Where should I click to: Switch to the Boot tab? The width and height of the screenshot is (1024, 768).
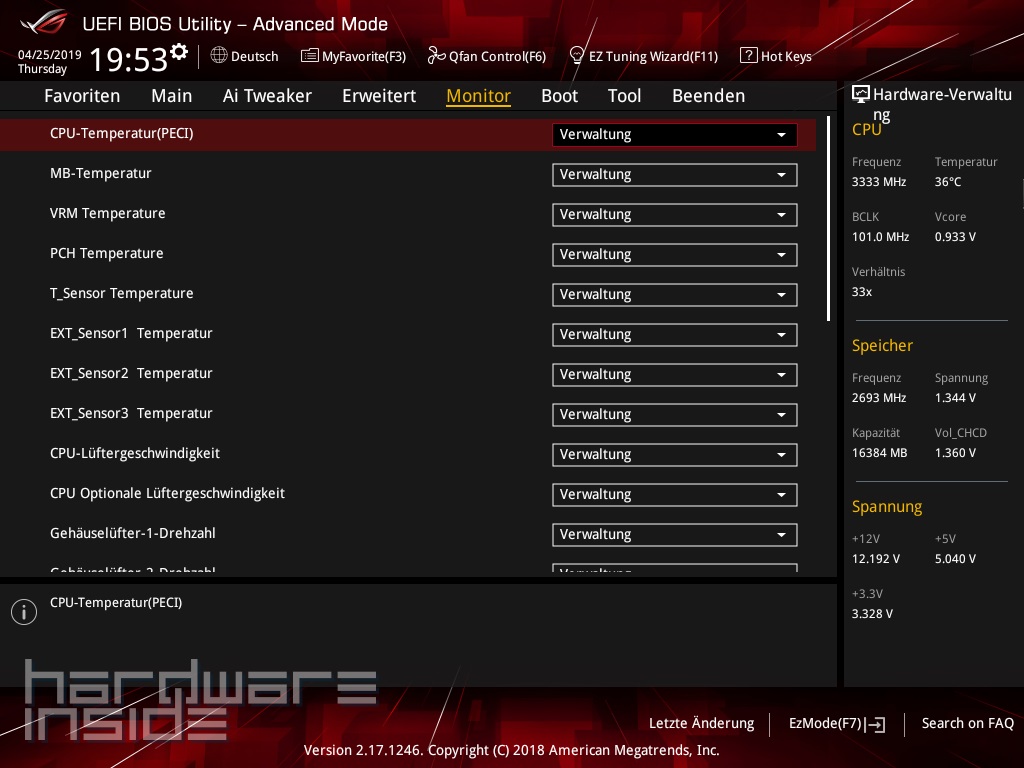560,96
